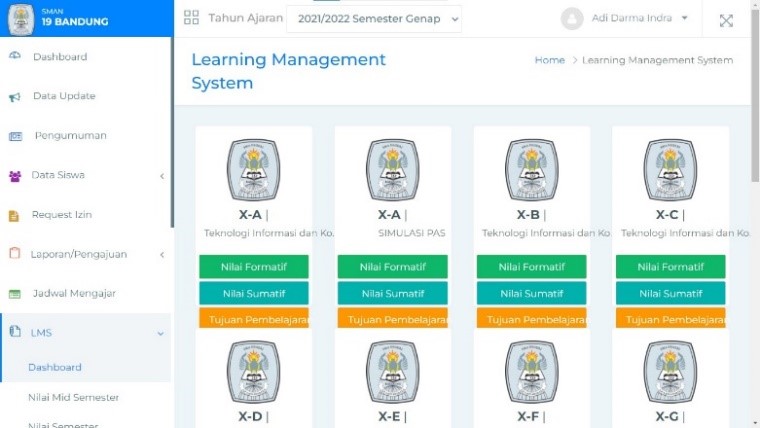Click the Request Izin document icon
The image size is (760, 428).
tap(15, 215)
